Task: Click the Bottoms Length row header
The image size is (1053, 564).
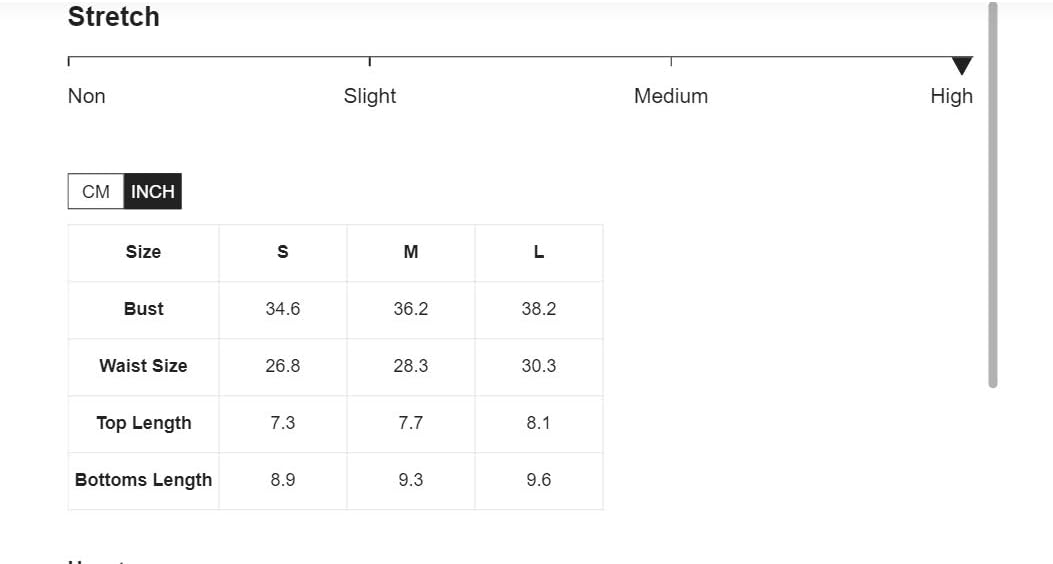Action: tap(144, 480)
